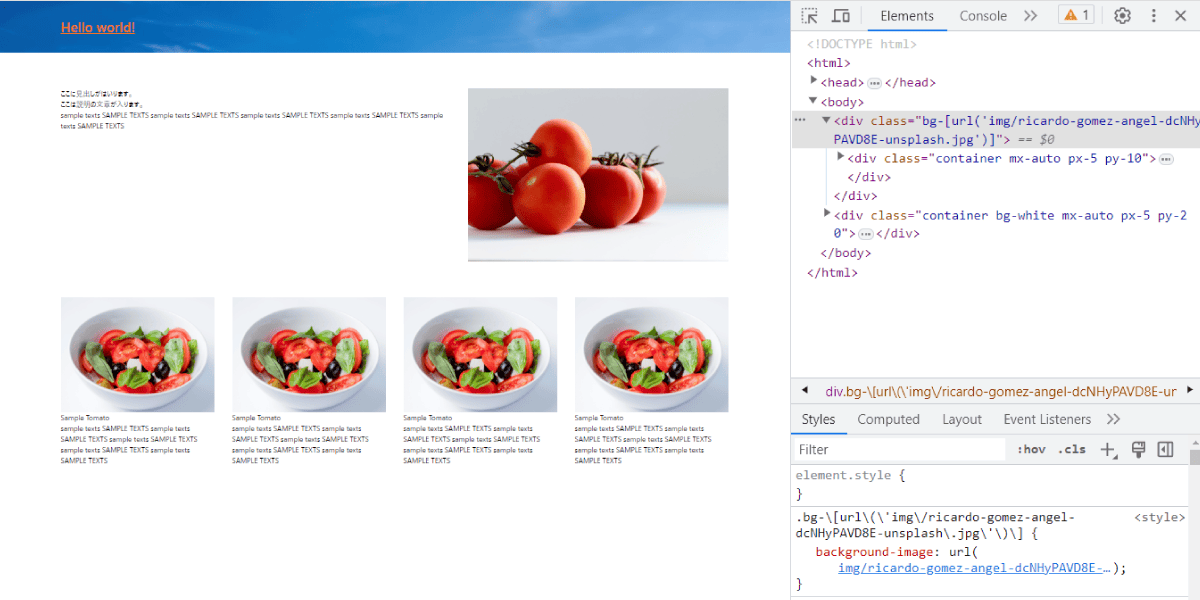This screenshot has height=600, width=1200.
Task: Click the warning issues badge
Action: coord(1077,16)
